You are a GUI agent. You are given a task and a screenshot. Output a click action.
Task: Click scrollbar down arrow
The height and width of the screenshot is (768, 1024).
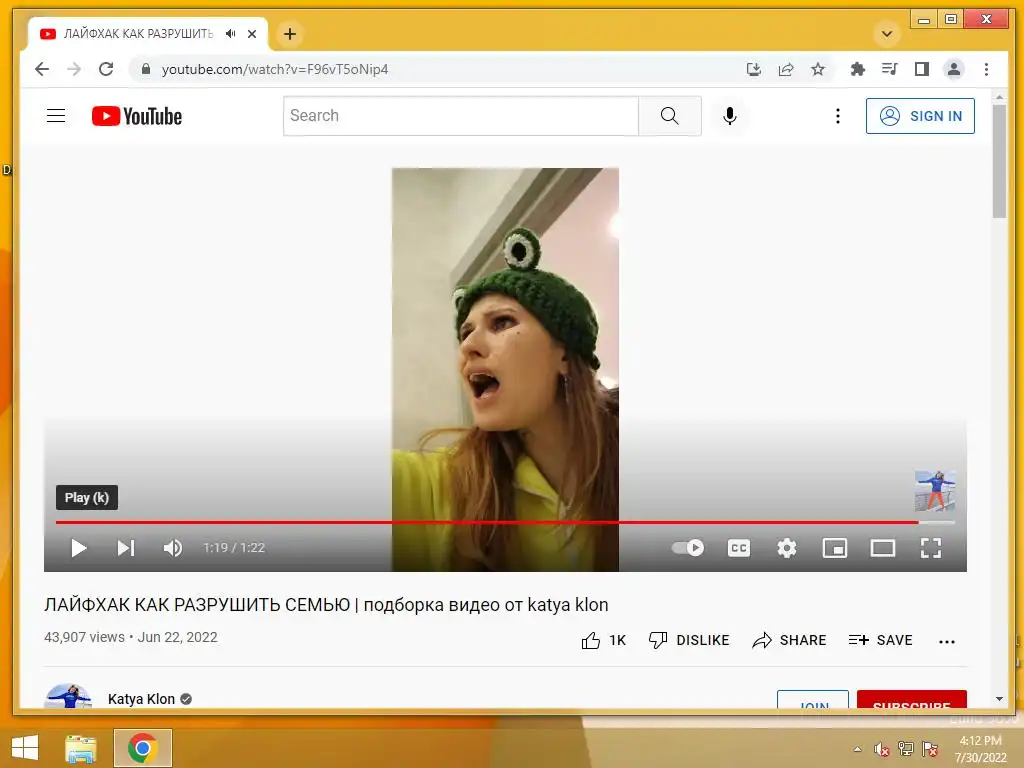(999, 699)
